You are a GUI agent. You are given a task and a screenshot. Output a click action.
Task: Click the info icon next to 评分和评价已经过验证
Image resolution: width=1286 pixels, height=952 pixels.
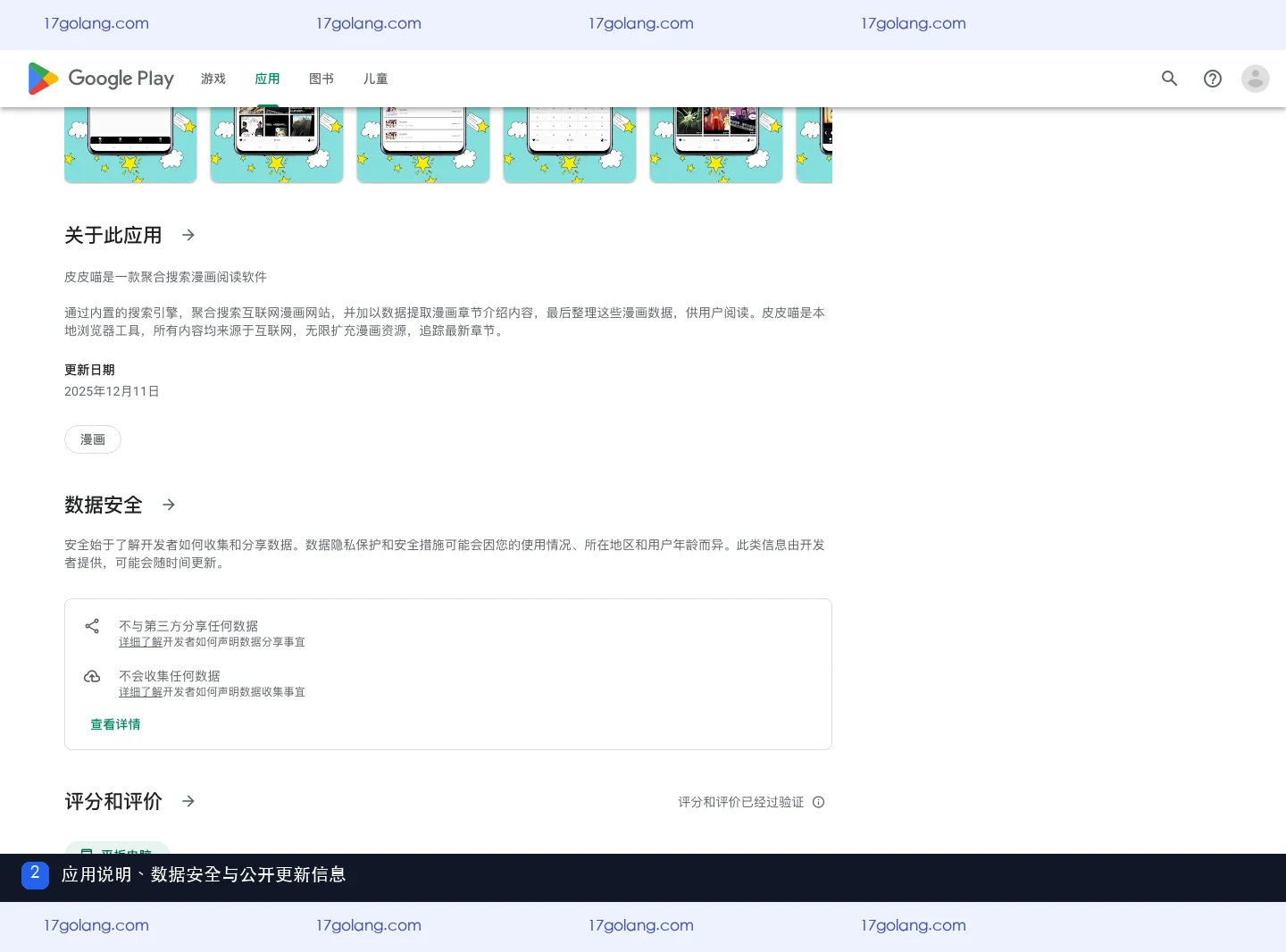click(819, 802)
